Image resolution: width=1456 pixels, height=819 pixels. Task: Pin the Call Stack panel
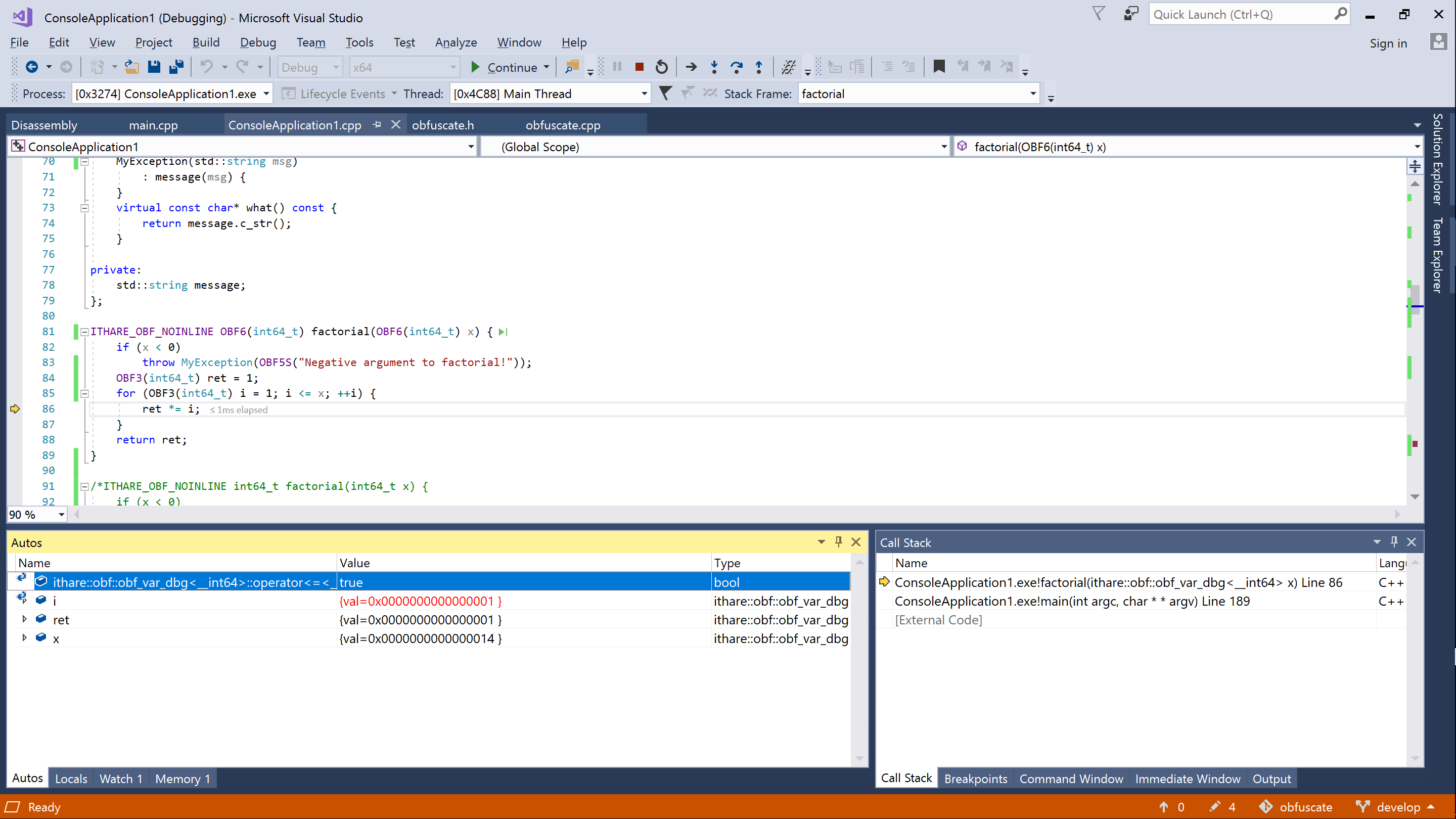[1394, 542]
